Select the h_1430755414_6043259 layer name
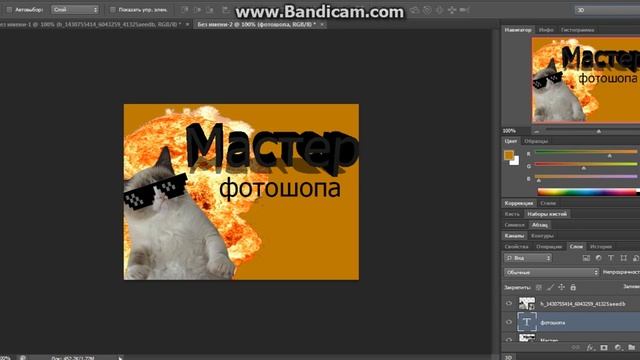This screenshot has width=640, height=360. 582,304
